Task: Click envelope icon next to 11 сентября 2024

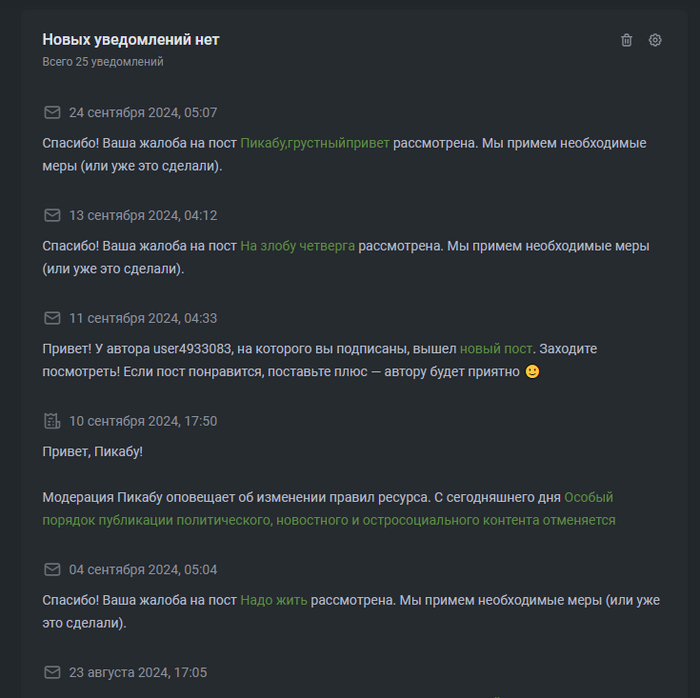Action: [52, 318]
